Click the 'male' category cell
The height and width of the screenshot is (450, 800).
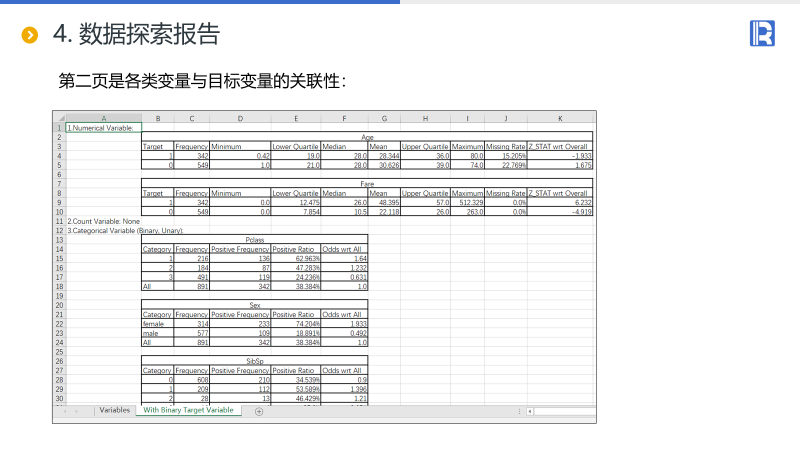(158, 333)
